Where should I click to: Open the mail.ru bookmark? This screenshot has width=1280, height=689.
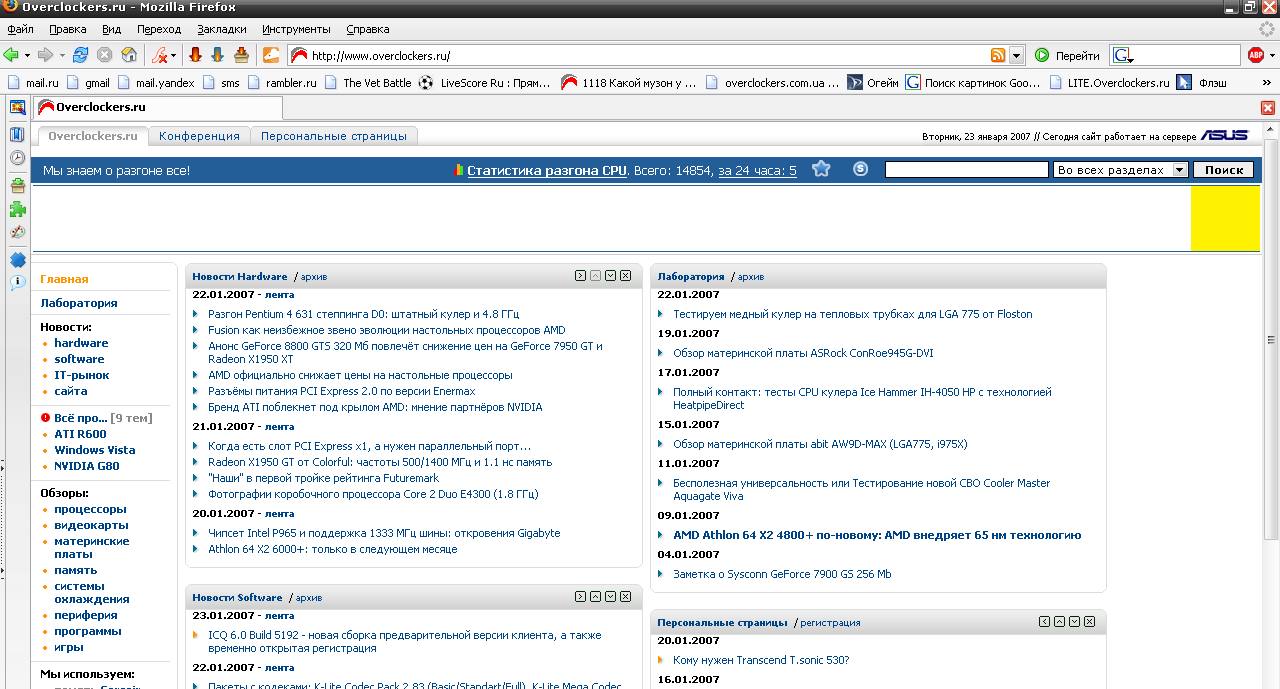(33, 83)
